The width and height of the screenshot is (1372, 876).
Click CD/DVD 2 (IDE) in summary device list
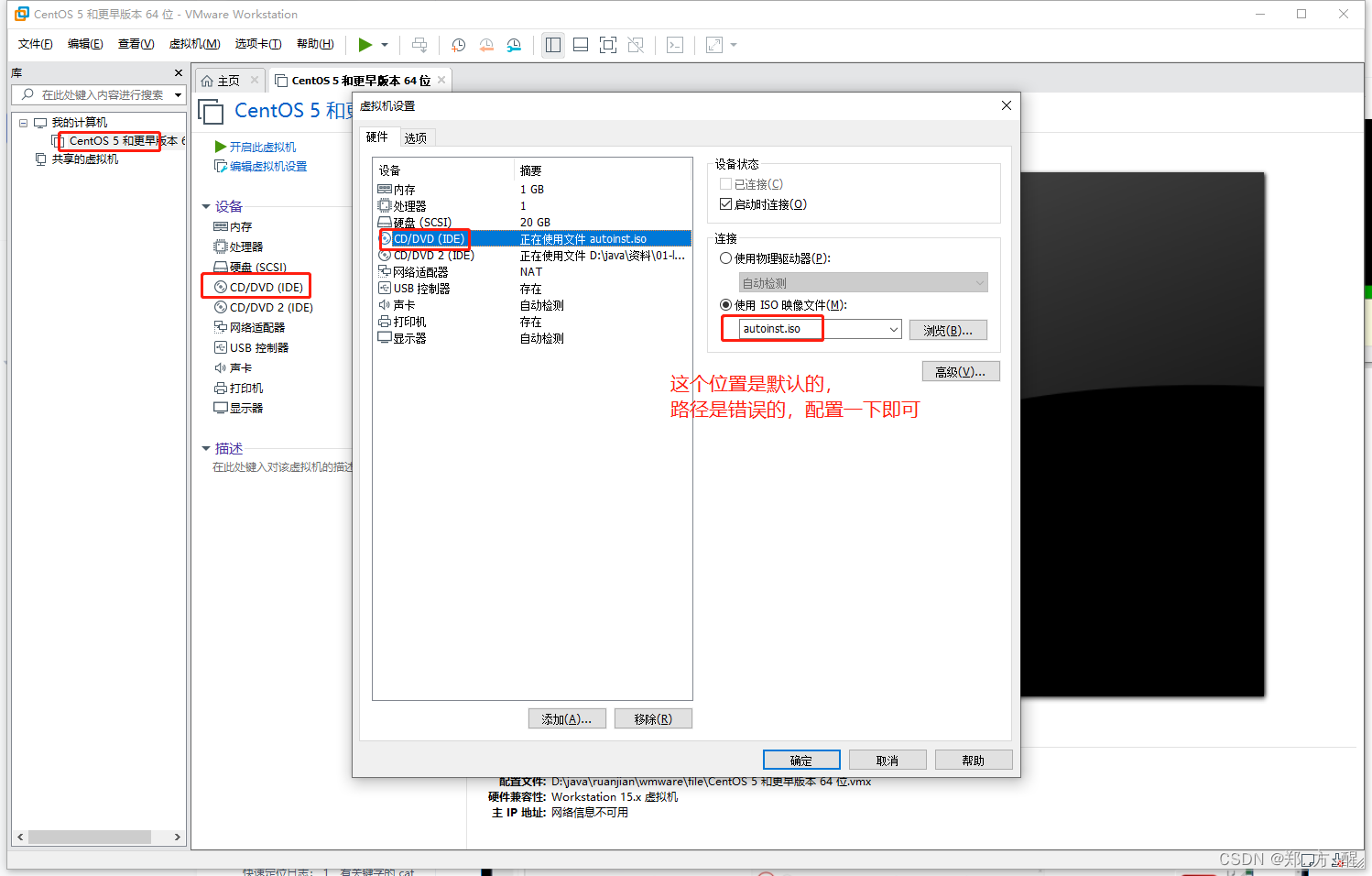click(x=271, y=308)
